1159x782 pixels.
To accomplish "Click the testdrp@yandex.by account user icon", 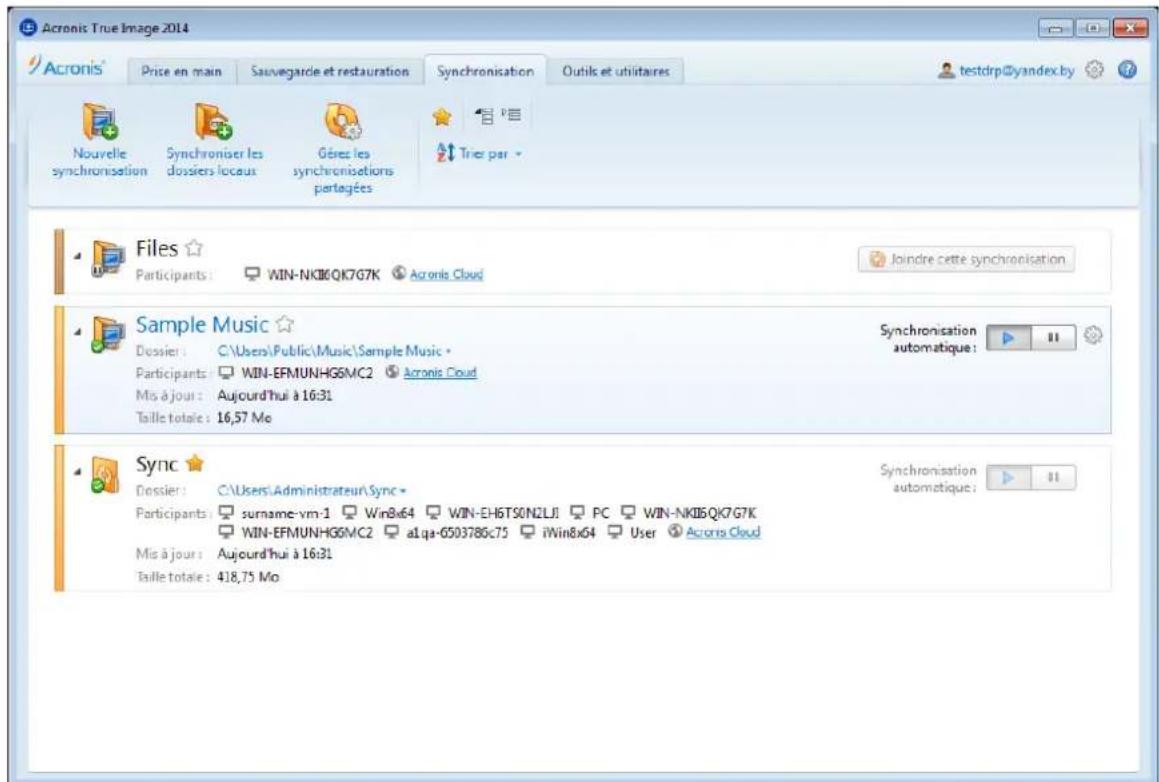I will 945,71.
